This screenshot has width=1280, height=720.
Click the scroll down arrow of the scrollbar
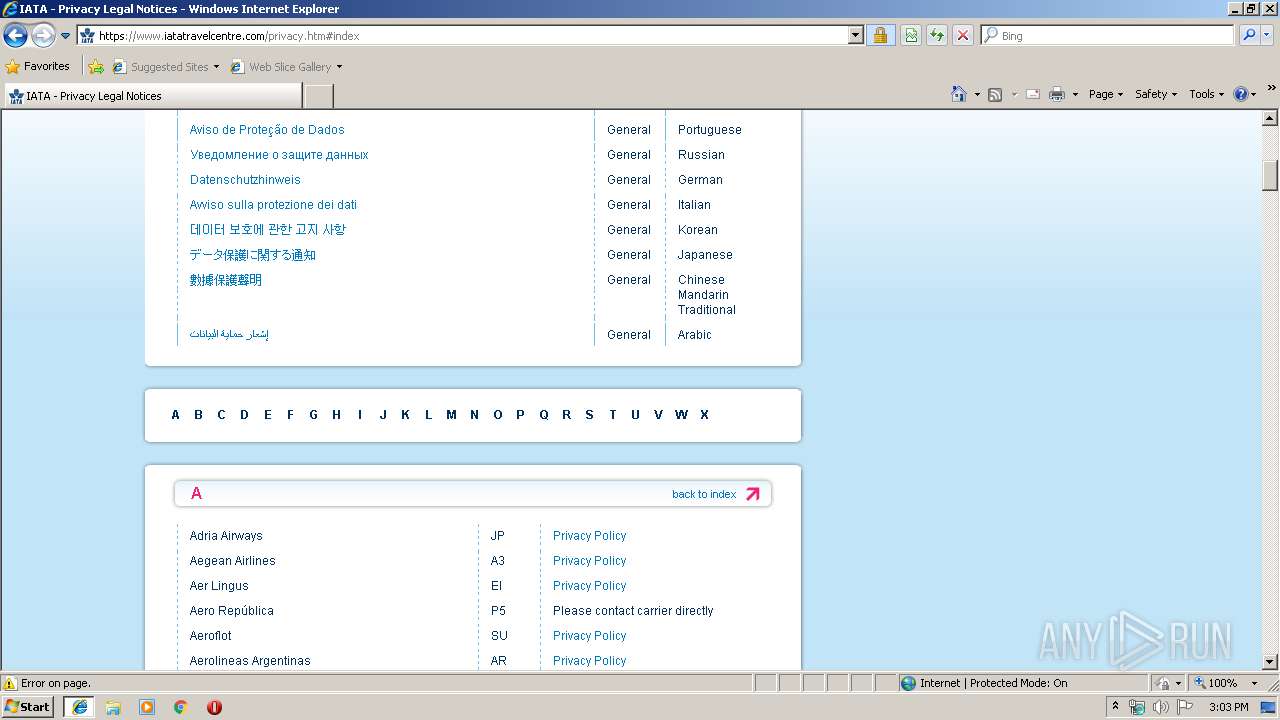point(1270,662)
